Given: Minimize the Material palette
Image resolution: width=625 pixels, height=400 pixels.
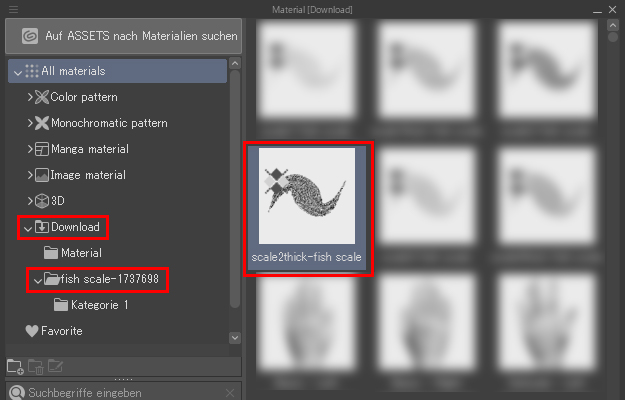Looking at the screenshot, I should tap(597, 10).
